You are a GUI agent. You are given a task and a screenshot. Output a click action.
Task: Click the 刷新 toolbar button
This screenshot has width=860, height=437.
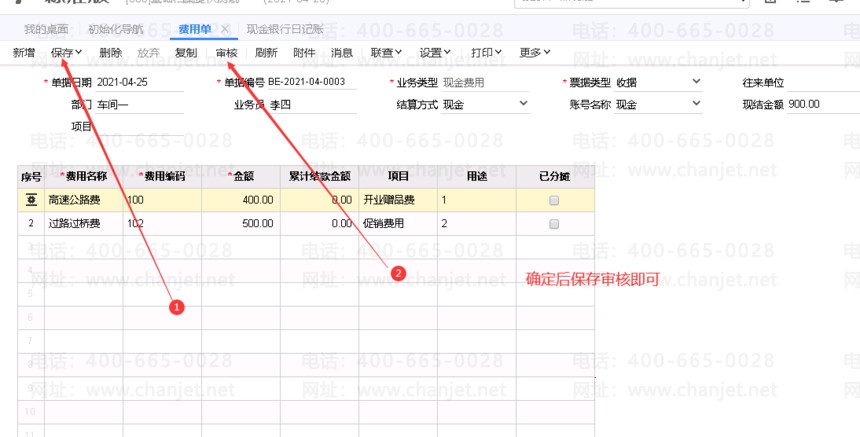[x=266, y=53]
